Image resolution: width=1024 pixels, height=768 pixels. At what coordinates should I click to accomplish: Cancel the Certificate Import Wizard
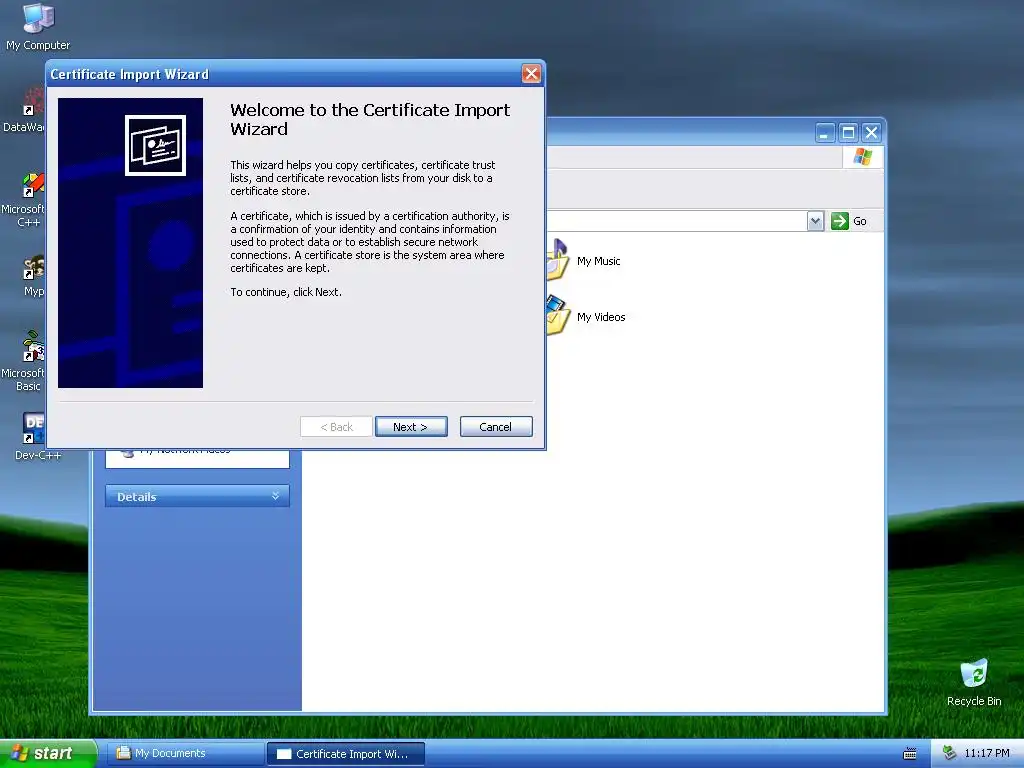[496, 426]
